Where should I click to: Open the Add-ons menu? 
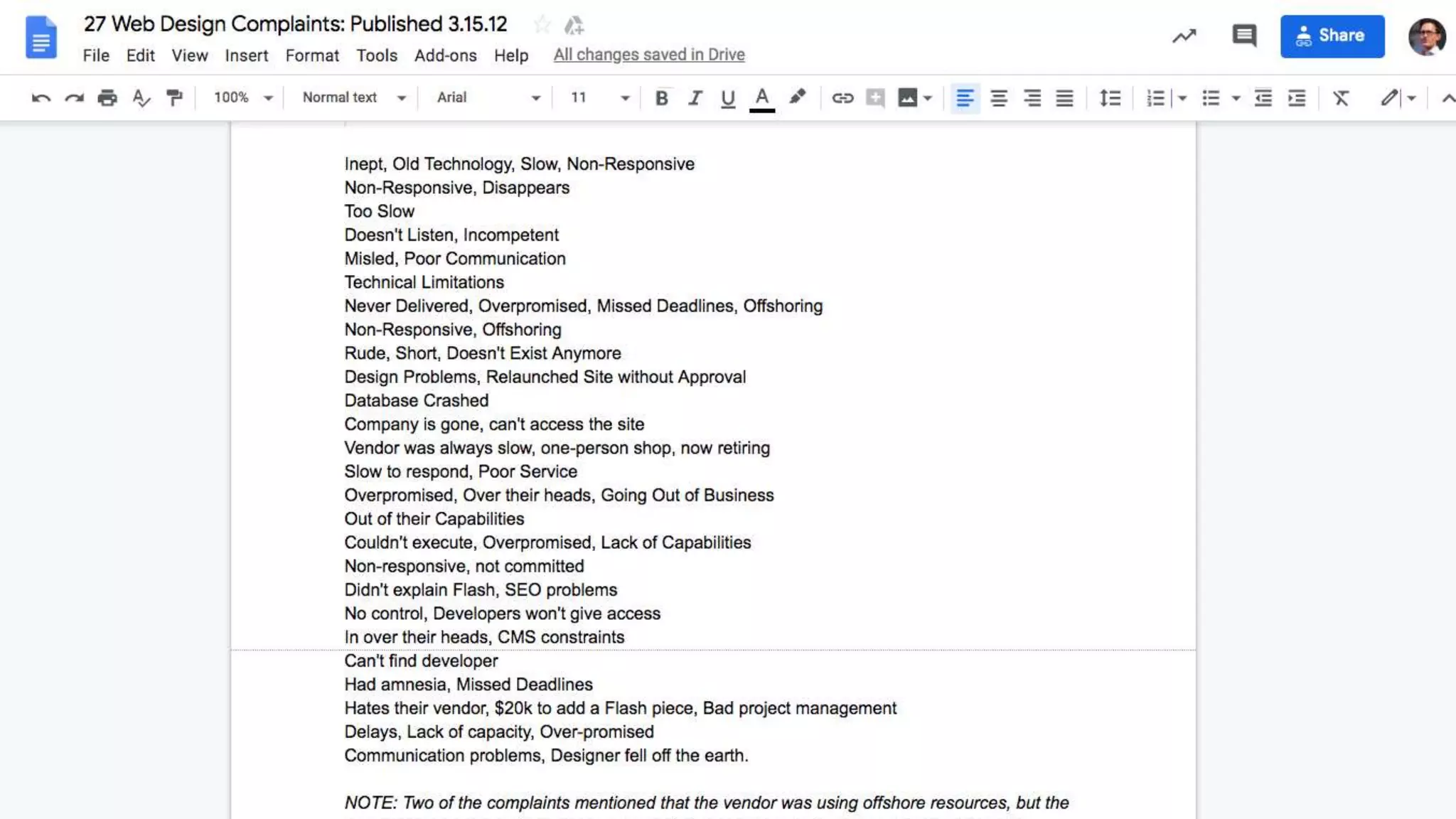pos(445,55)
